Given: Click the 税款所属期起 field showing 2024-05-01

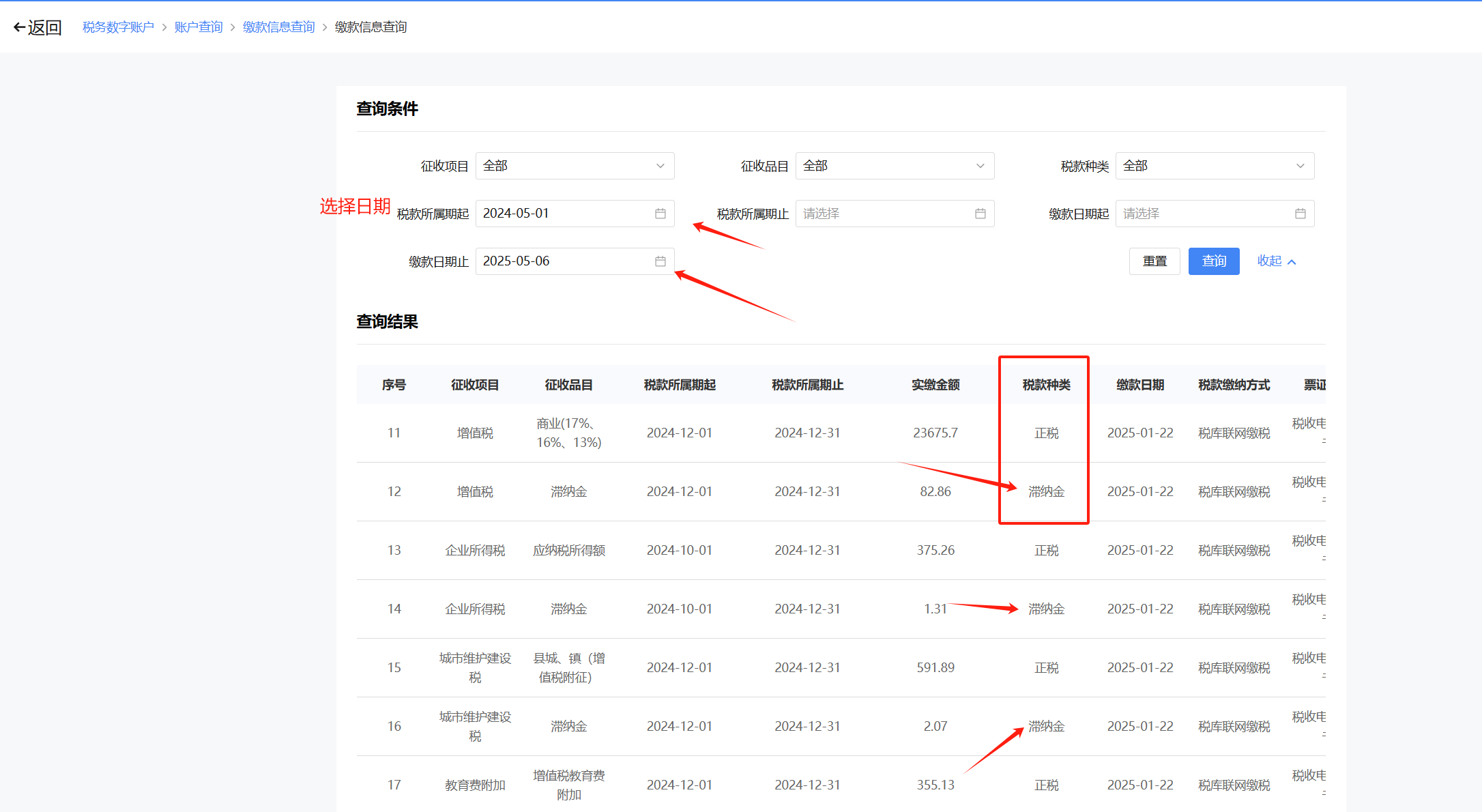Looking at the screenshot, I should click(x=560, y=213).
